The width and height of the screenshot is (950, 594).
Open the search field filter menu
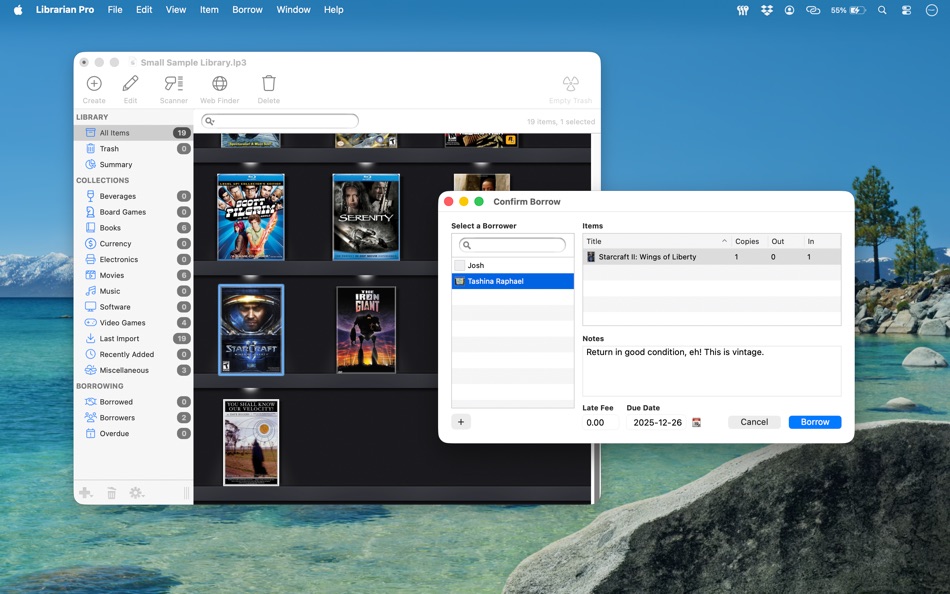pyautogui.click(x=208, y=120)
